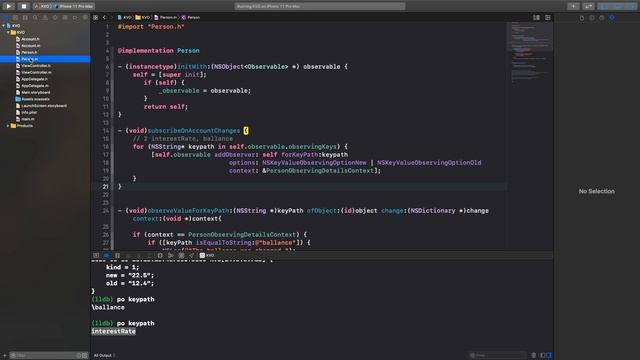Open the Breakpoint navigator tab
Screen dimensions: 640x360
[x=75, y=18]
